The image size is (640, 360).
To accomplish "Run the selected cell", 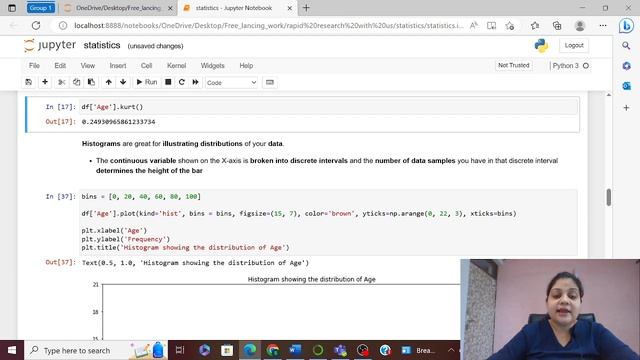I will [147, 82].
